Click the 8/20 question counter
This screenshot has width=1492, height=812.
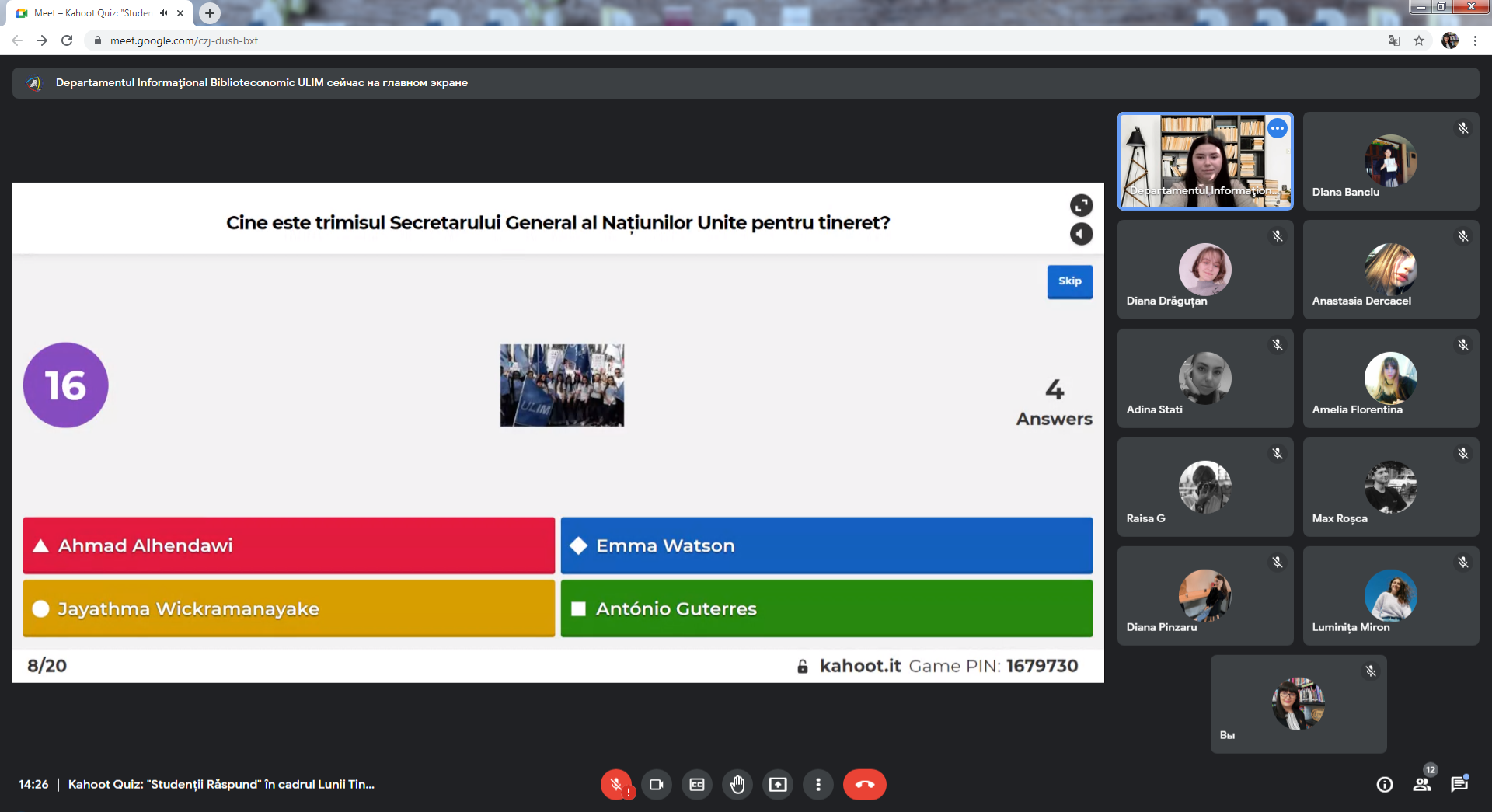[x=47, y=666]
